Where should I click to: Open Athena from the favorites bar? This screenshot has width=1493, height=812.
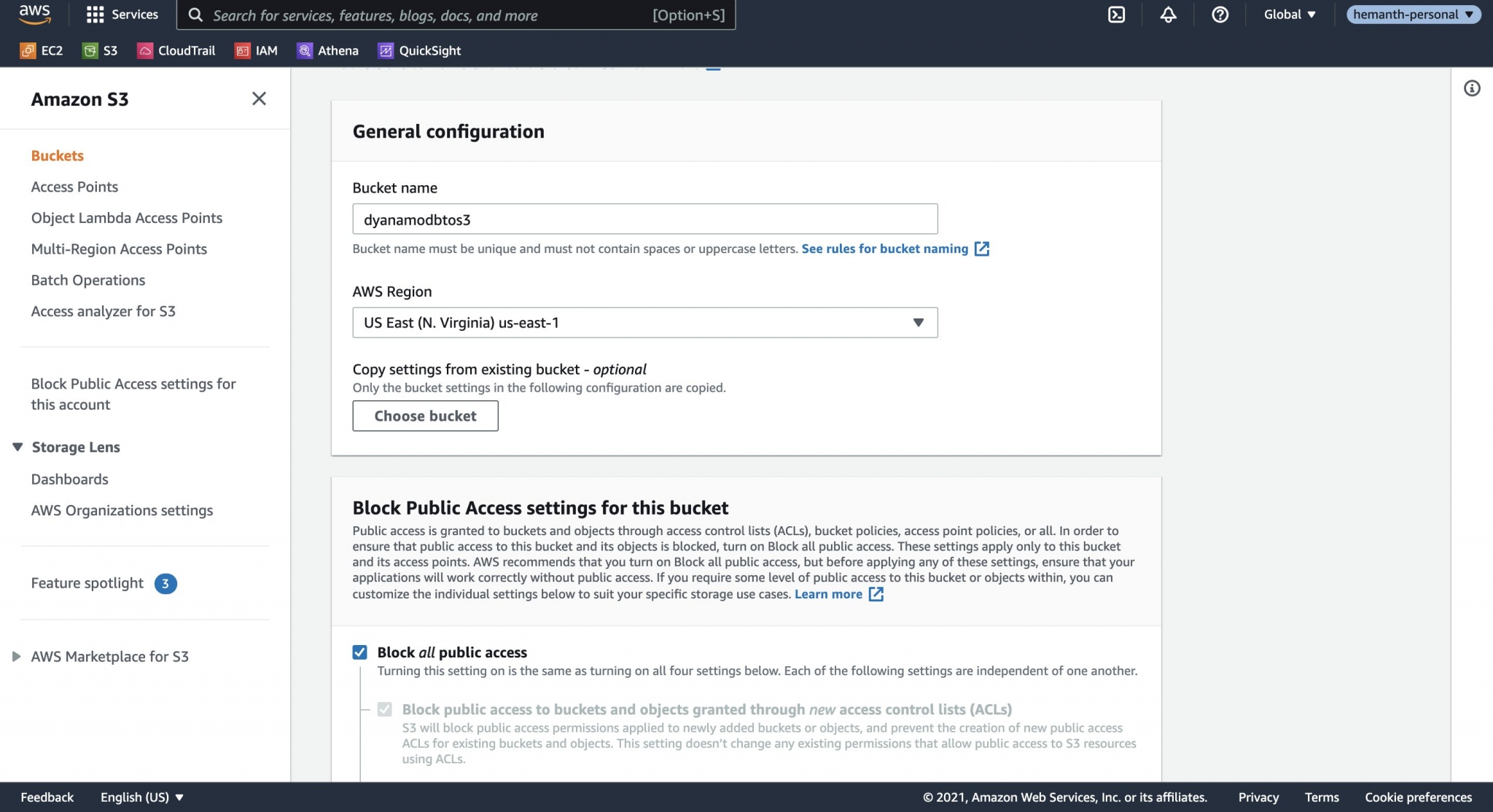coord(328,50)
